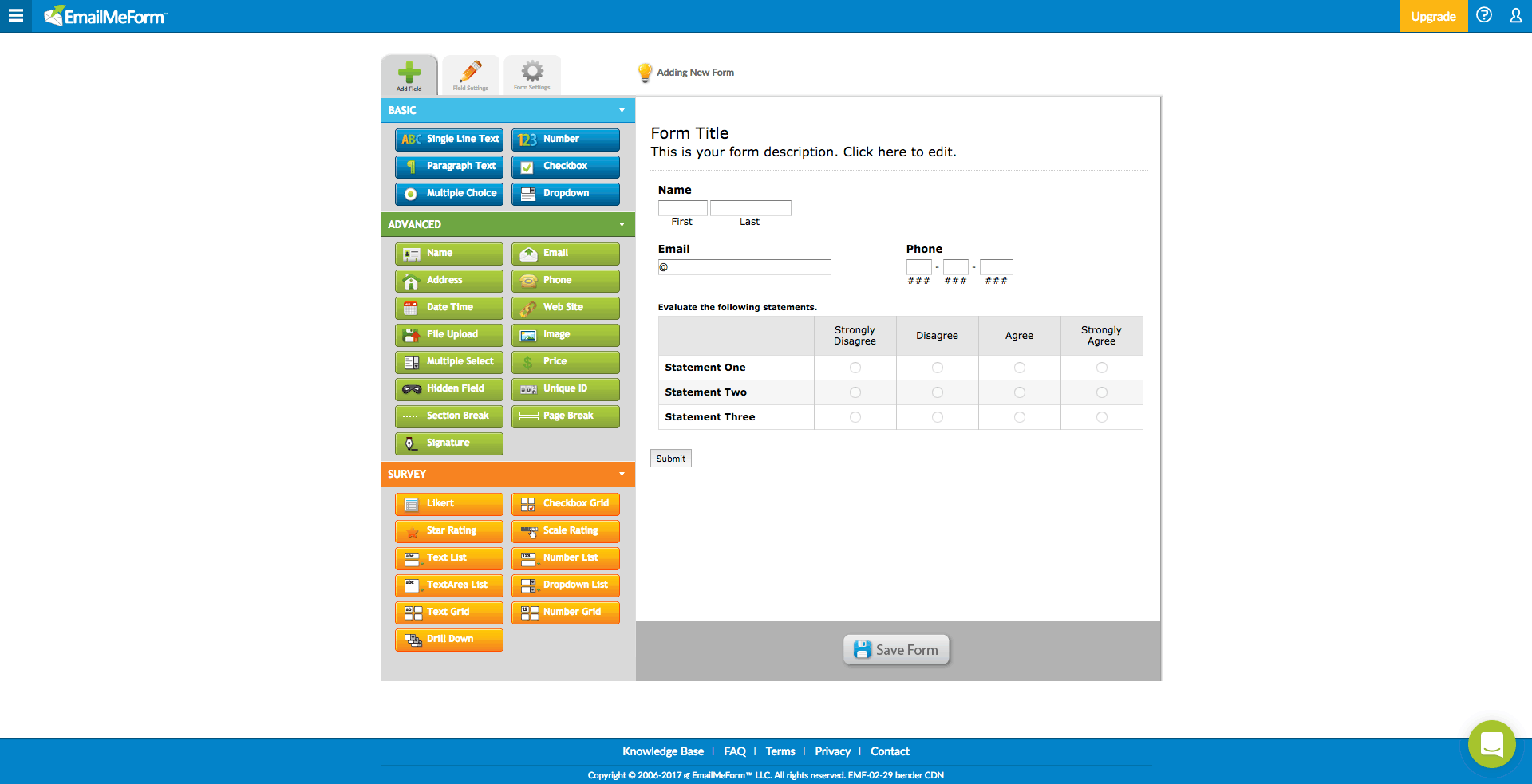Select the Single Line Text field icon
The height and width of the screenshot is (784, 1532).
(448, 139)
